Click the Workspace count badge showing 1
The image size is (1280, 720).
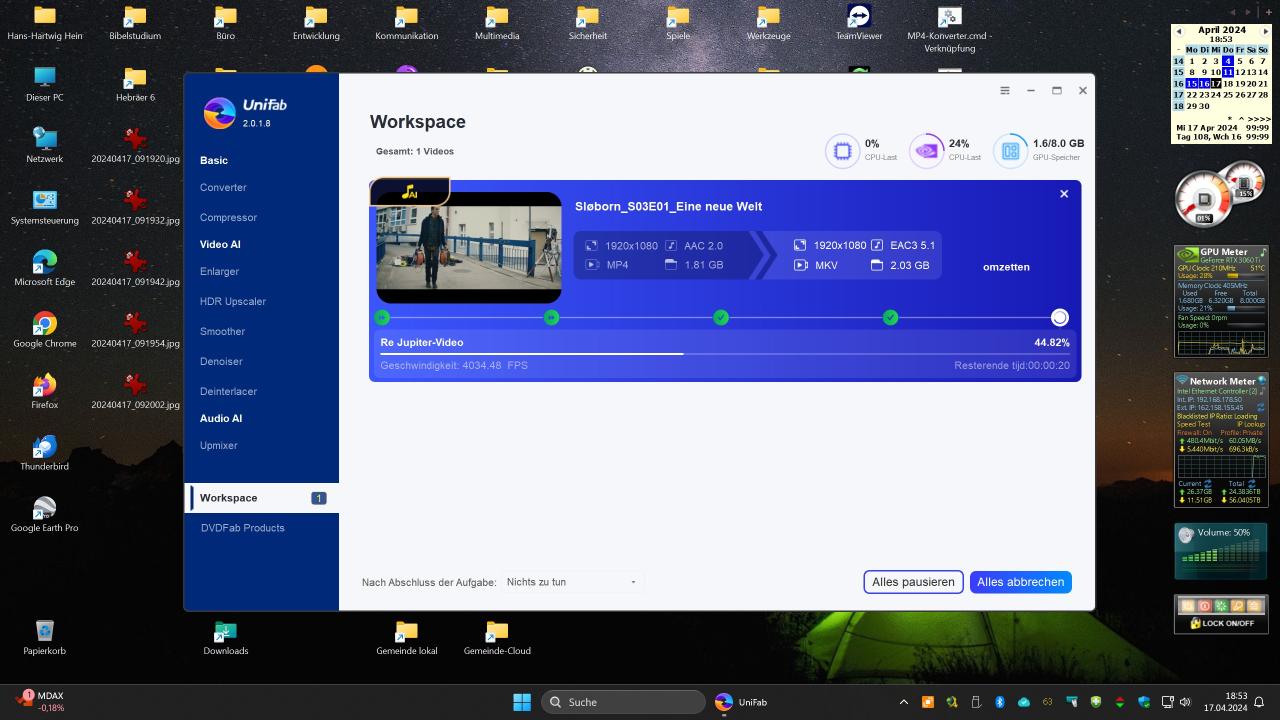click(318, 498)
